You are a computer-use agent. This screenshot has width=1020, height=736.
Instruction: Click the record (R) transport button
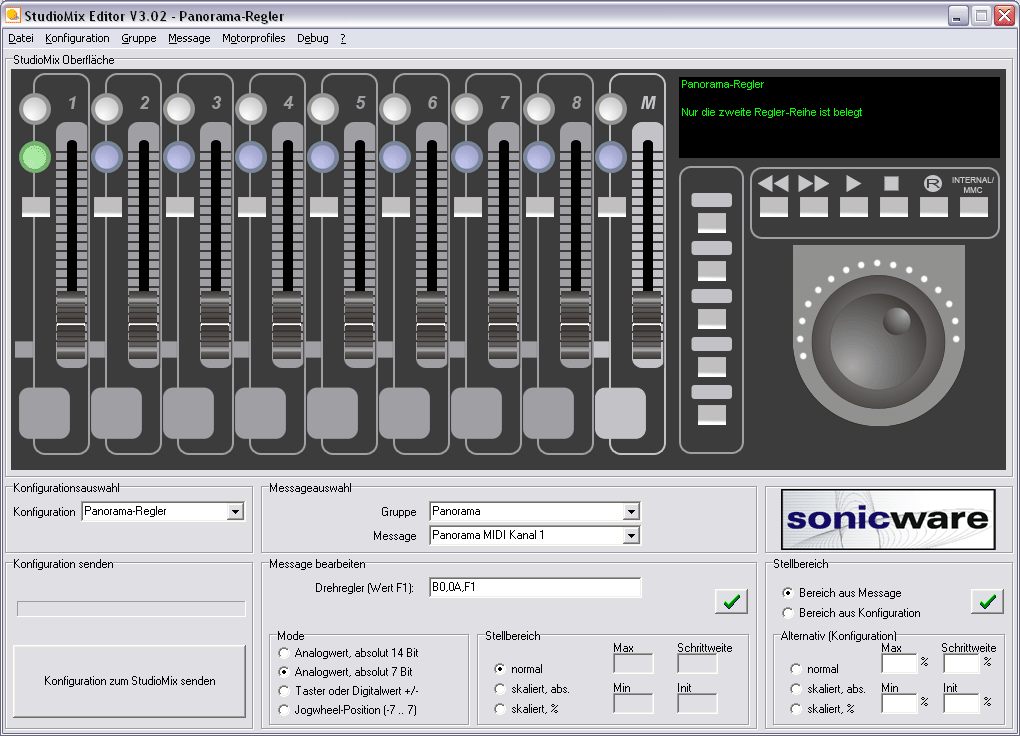click(933, 206)
